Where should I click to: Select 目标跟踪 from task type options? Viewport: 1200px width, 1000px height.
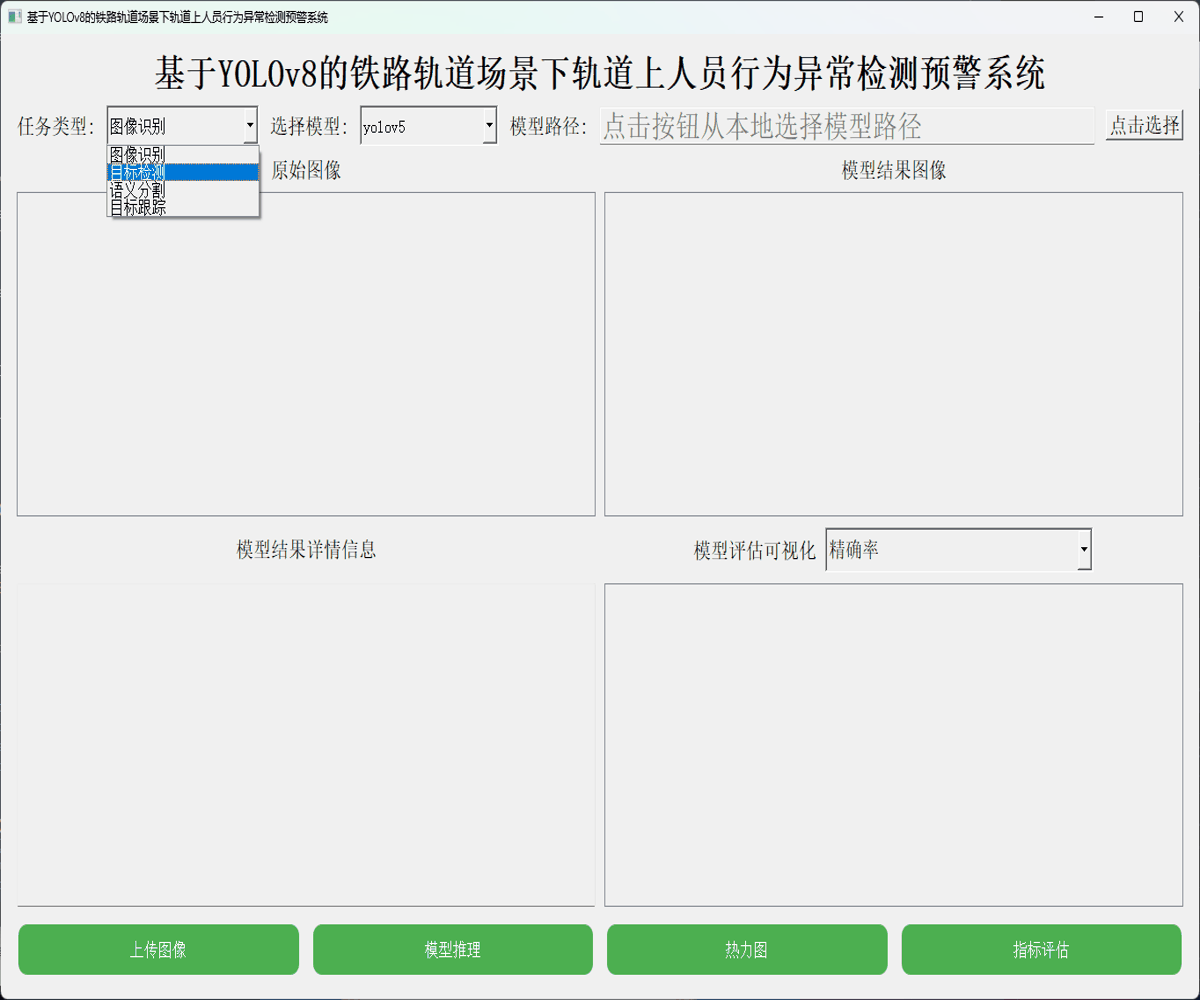tap(183, 207)
